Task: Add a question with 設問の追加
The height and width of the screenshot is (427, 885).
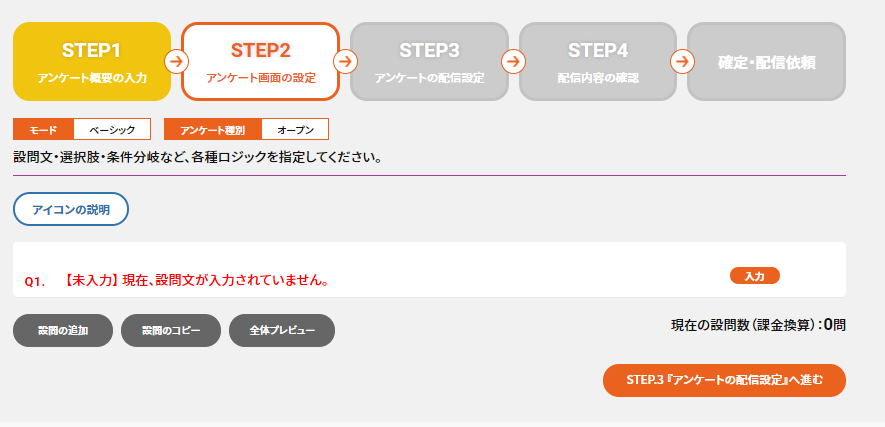Action: (63, 331)
